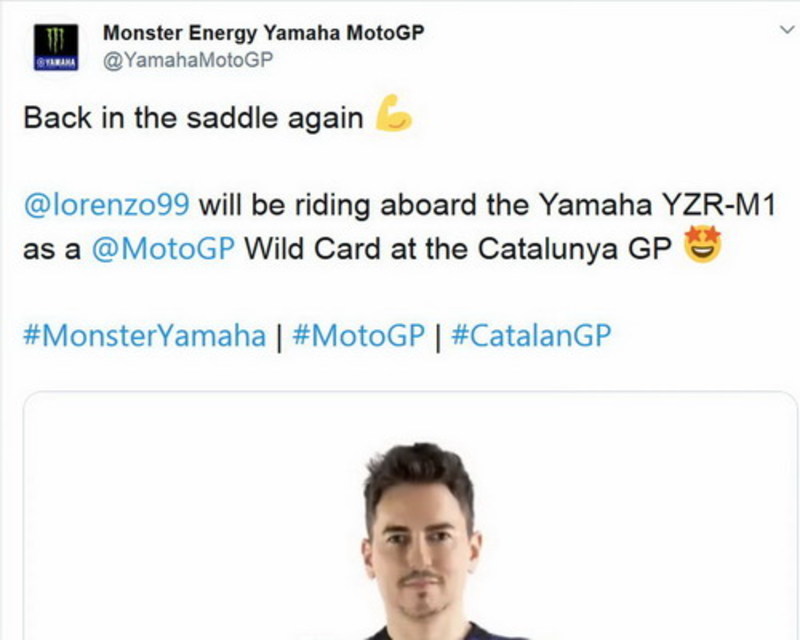
Task: View the attached rider photo
Action: click(x=410, y=515)
